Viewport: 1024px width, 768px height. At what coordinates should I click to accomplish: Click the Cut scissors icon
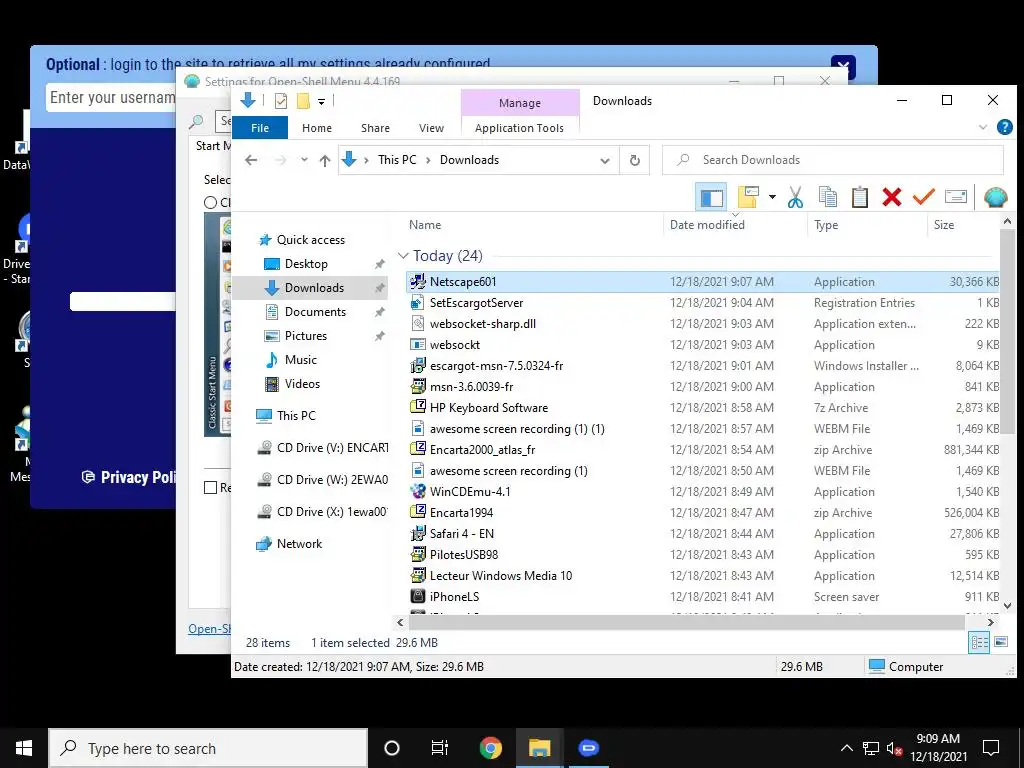click(x=795, y=197)
